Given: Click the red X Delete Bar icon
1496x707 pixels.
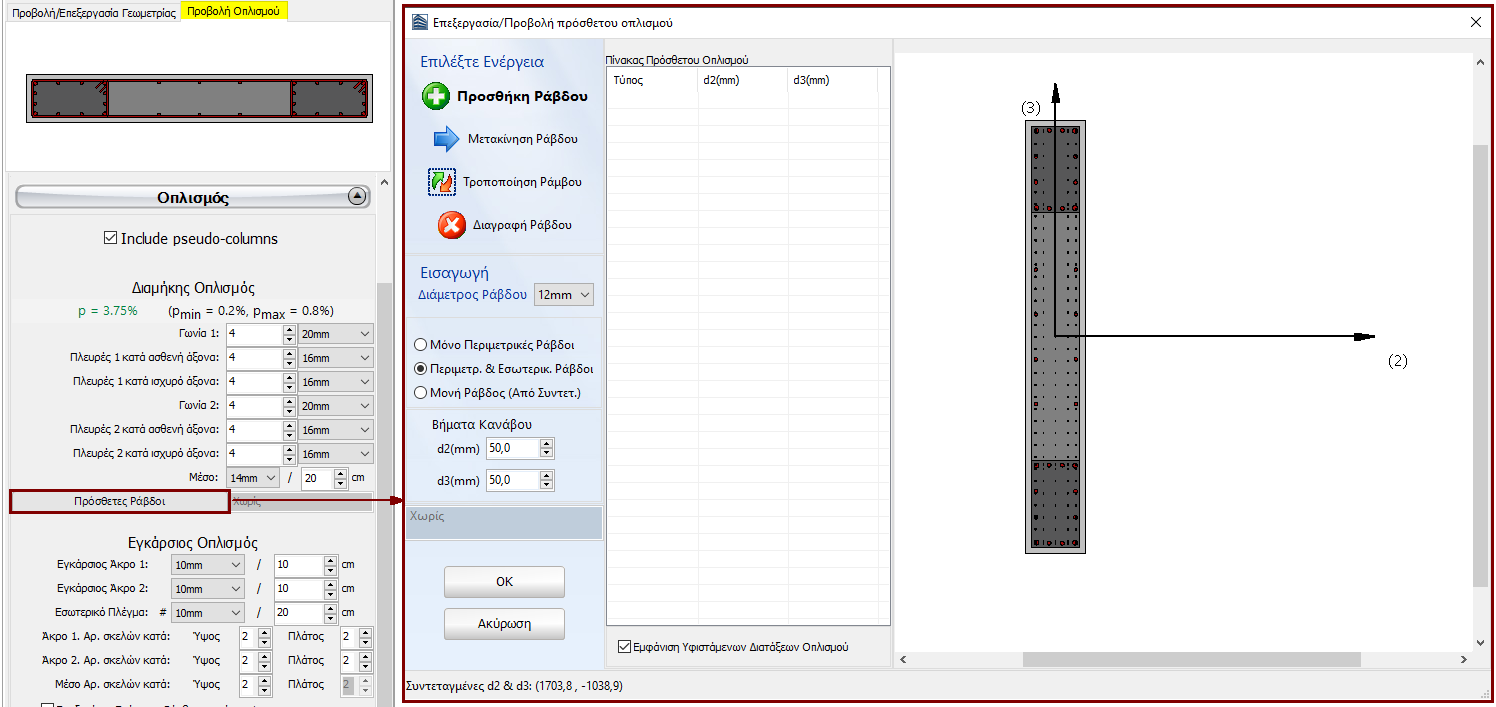Looking at the screenshot, I should coord(451,225).
